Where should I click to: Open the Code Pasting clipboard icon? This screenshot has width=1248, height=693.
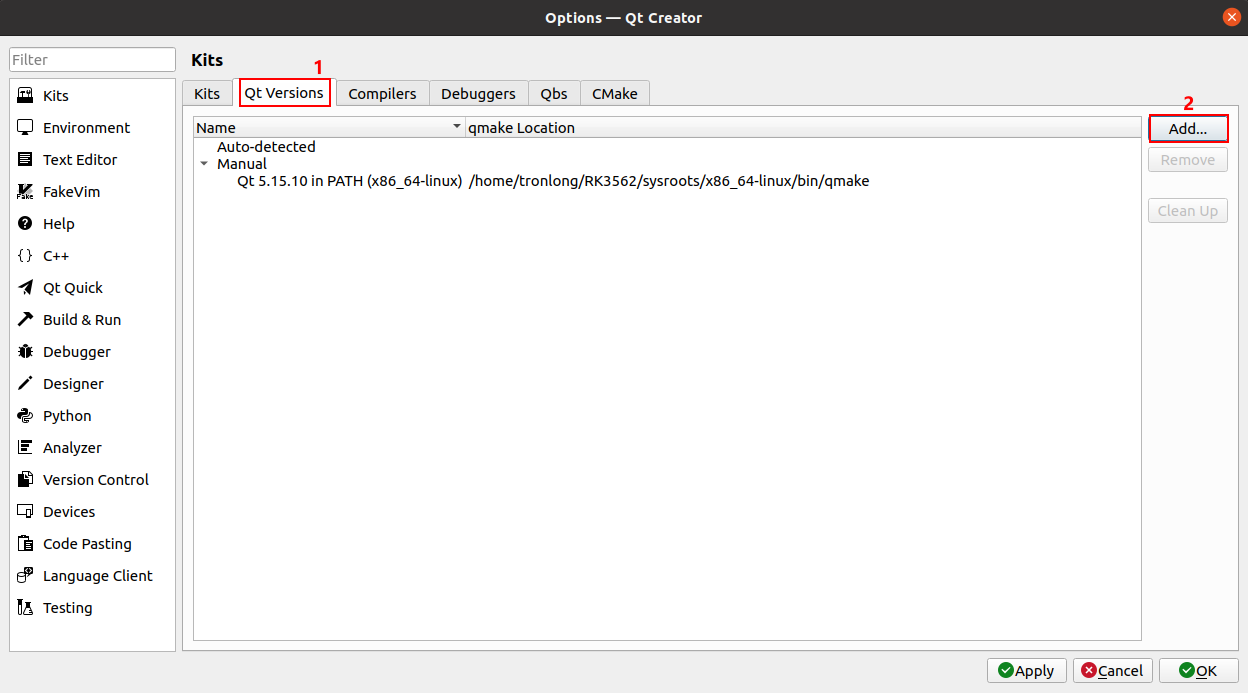[x=25, y=544]
